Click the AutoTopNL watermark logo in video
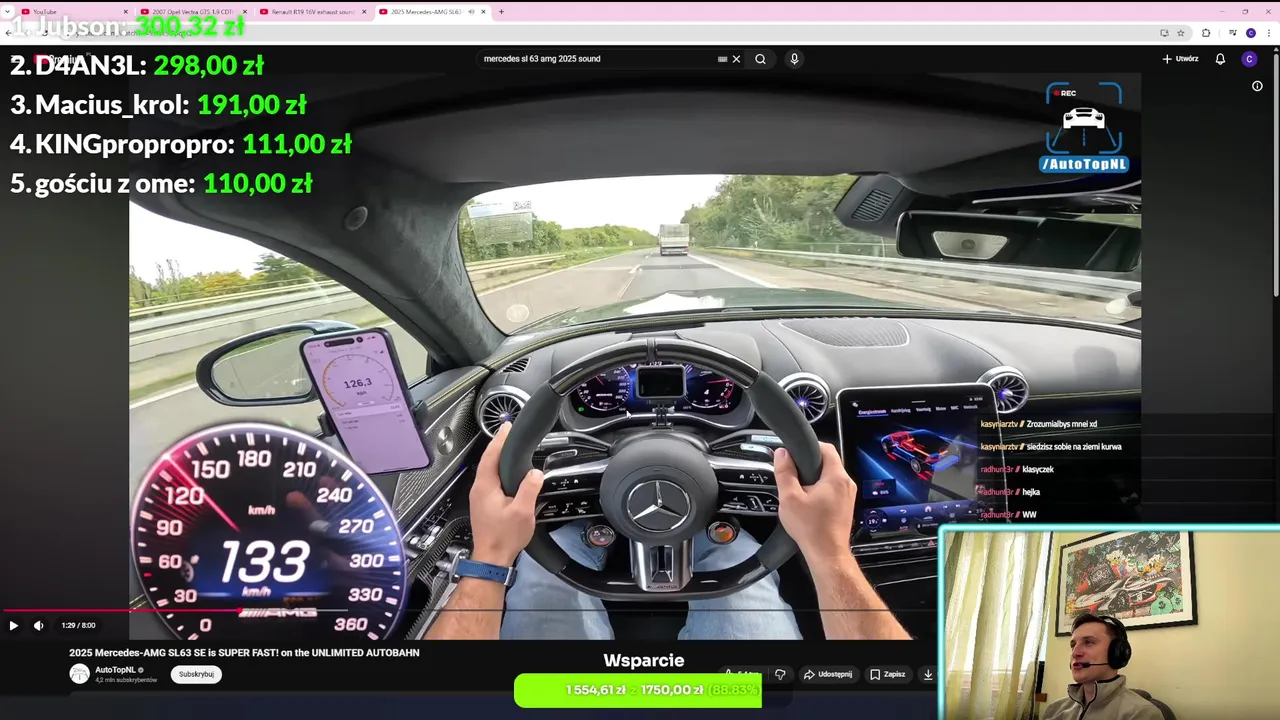The width and height of the screenshot is (1280, 720). [x=1084, y=128]
